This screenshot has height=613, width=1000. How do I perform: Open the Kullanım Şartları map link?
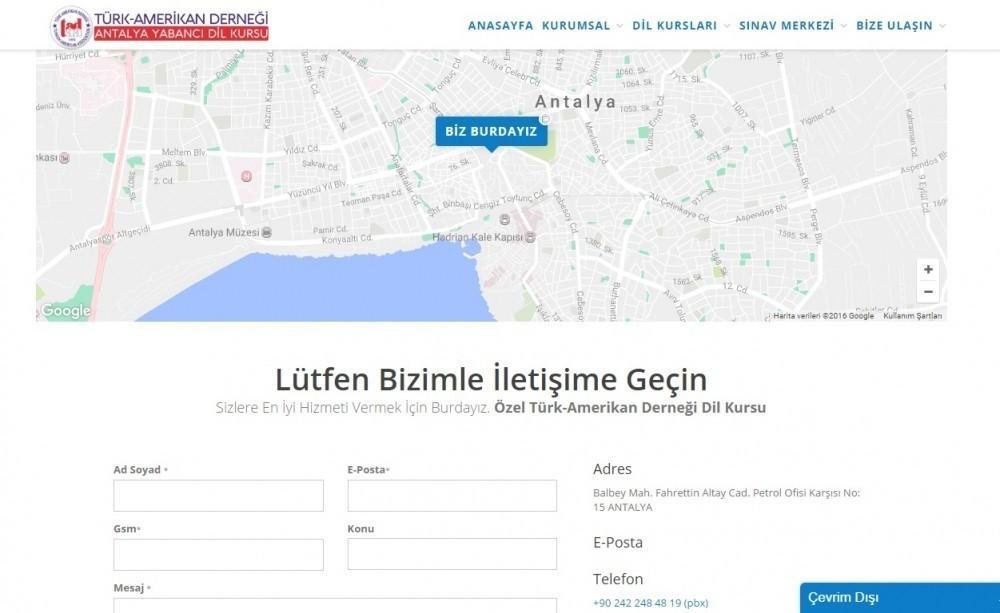pos(912,316)
